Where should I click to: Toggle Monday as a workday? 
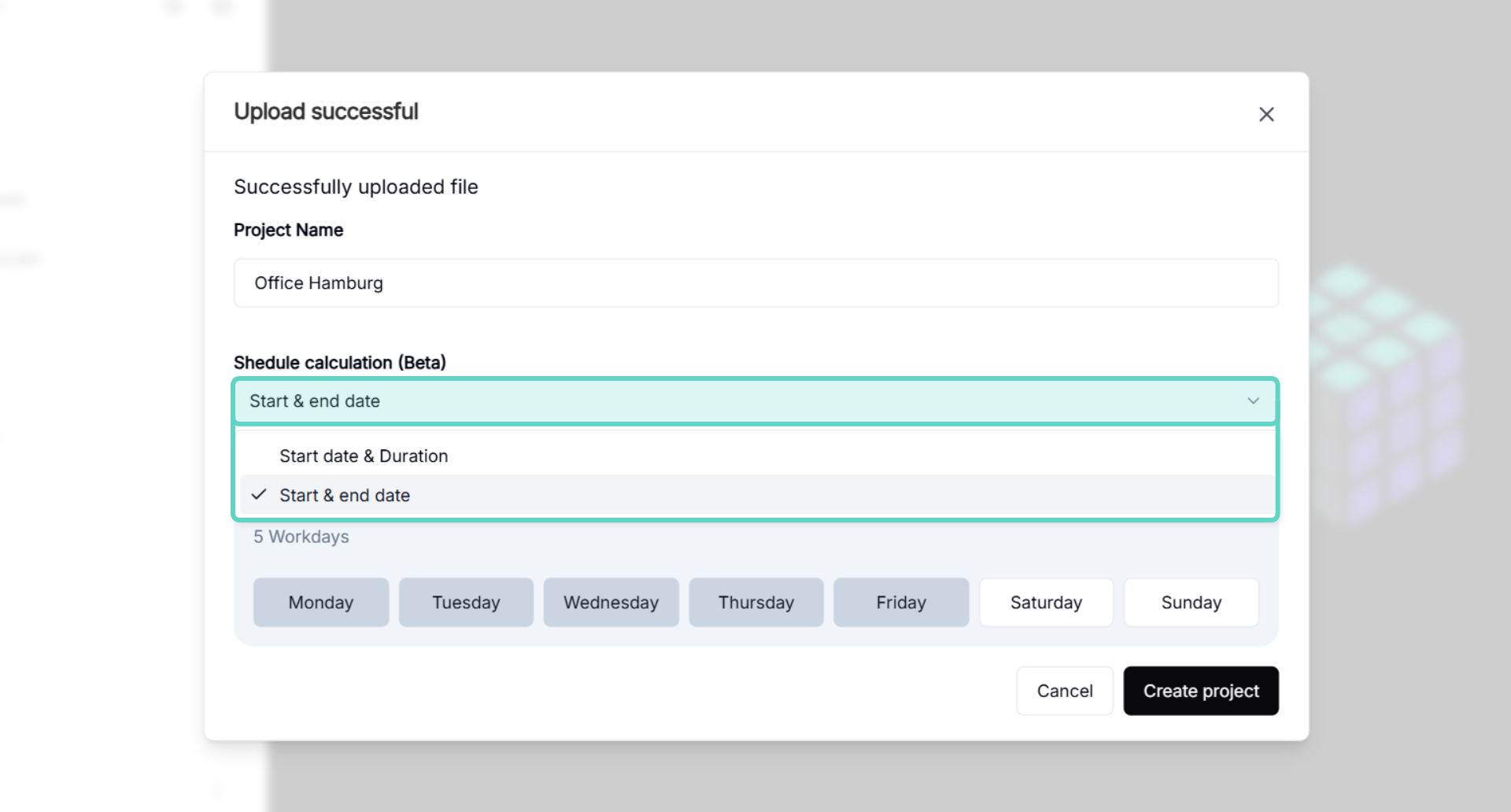pos(320,603)
